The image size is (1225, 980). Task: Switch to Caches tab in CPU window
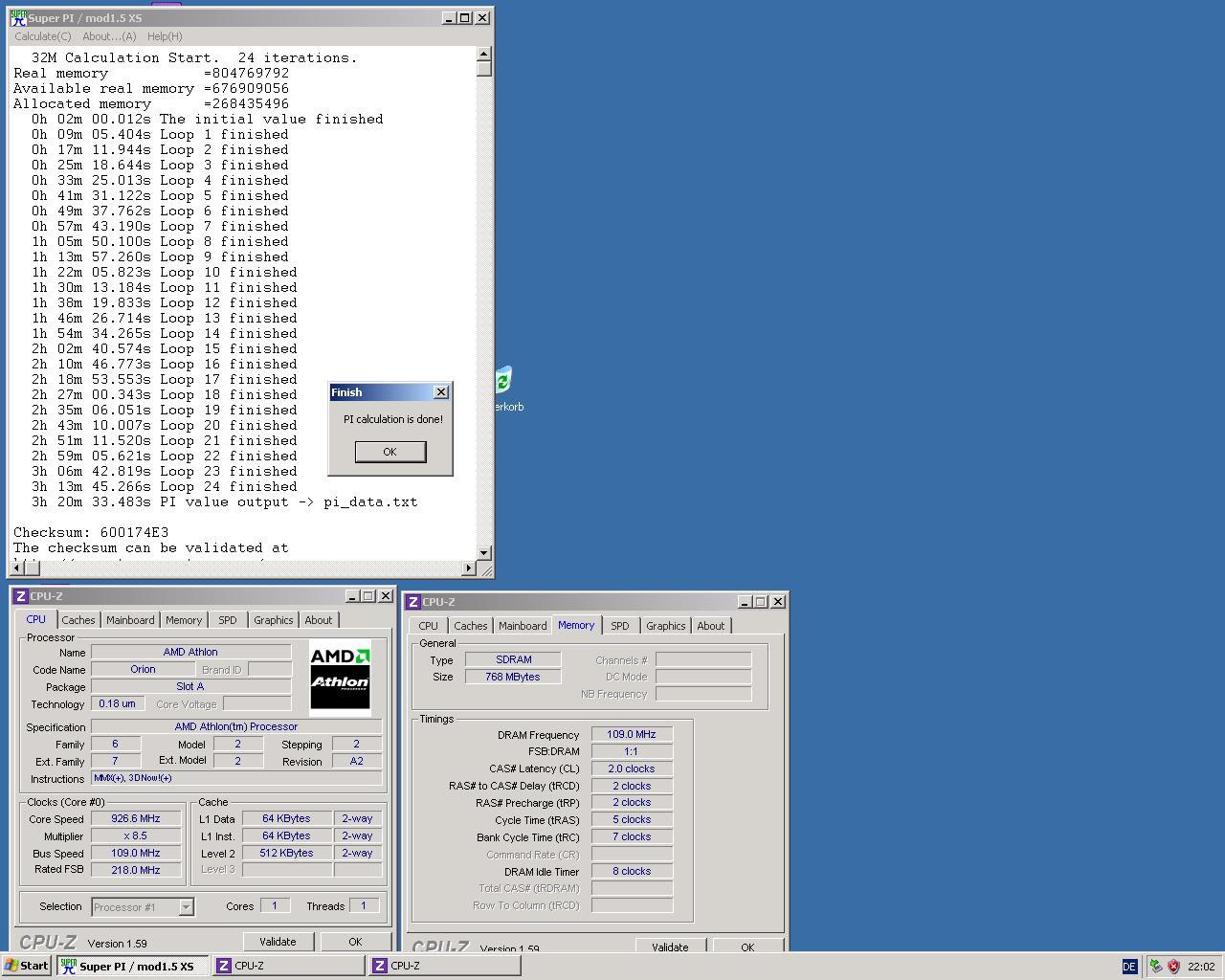pyautogui.click(x=78, y=620)
